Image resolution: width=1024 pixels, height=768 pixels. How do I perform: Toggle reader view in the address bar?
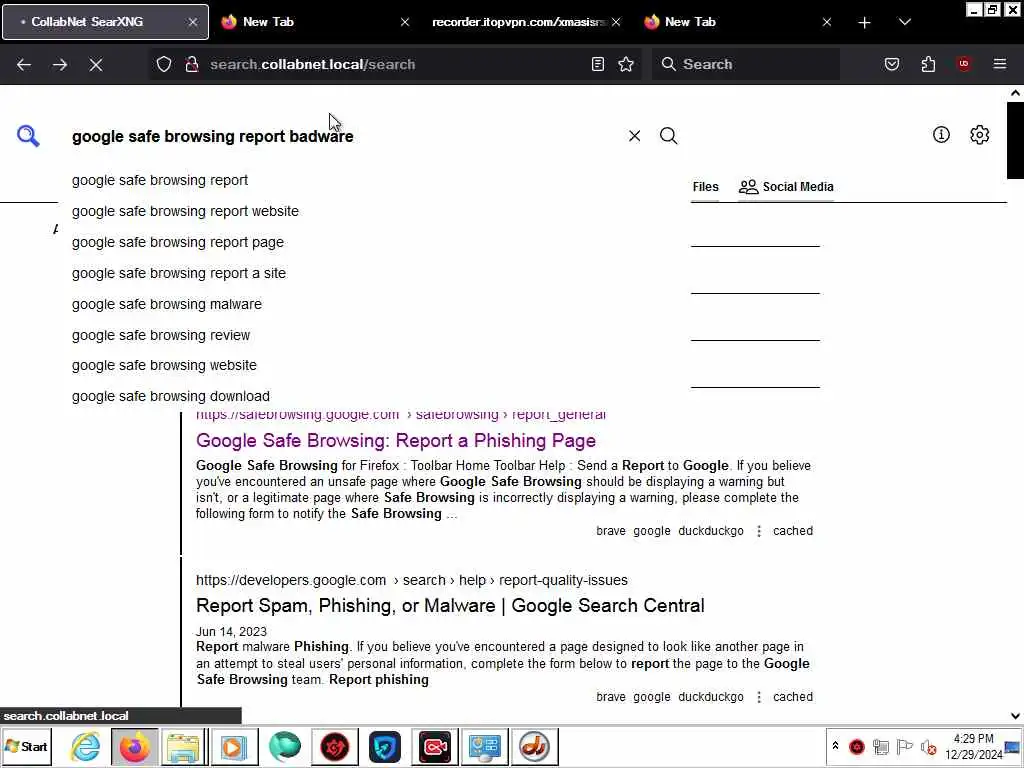tap(598, 64)
